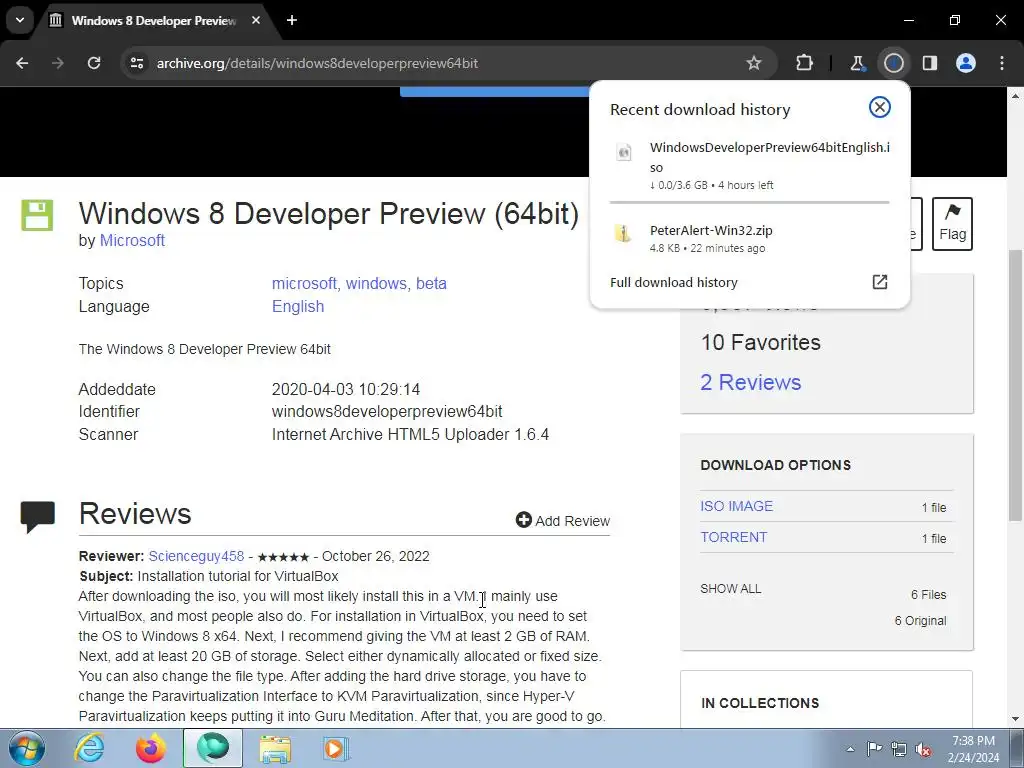
Task: Select TORRENT download option
Action: click(x=733, y=537)
